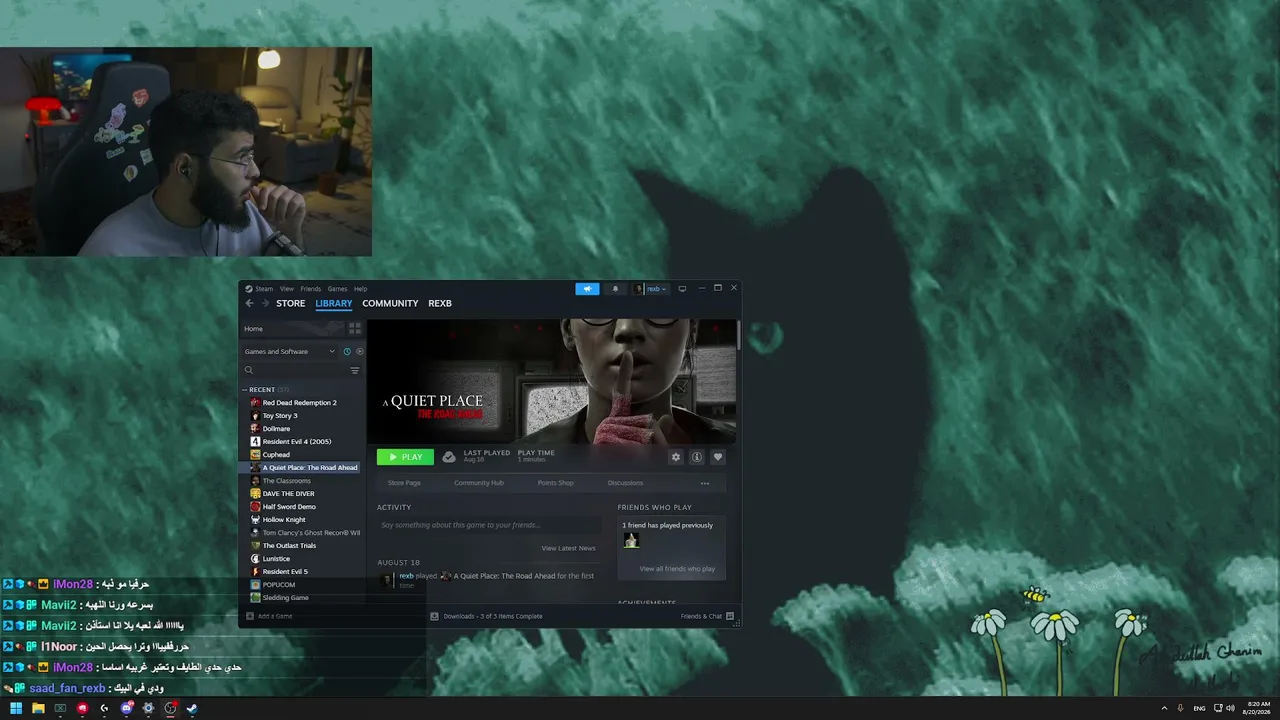The width and height of the screenshot is (1280, 720).
Task: Collapse the RECENT category
Action: tap(245, 389)
